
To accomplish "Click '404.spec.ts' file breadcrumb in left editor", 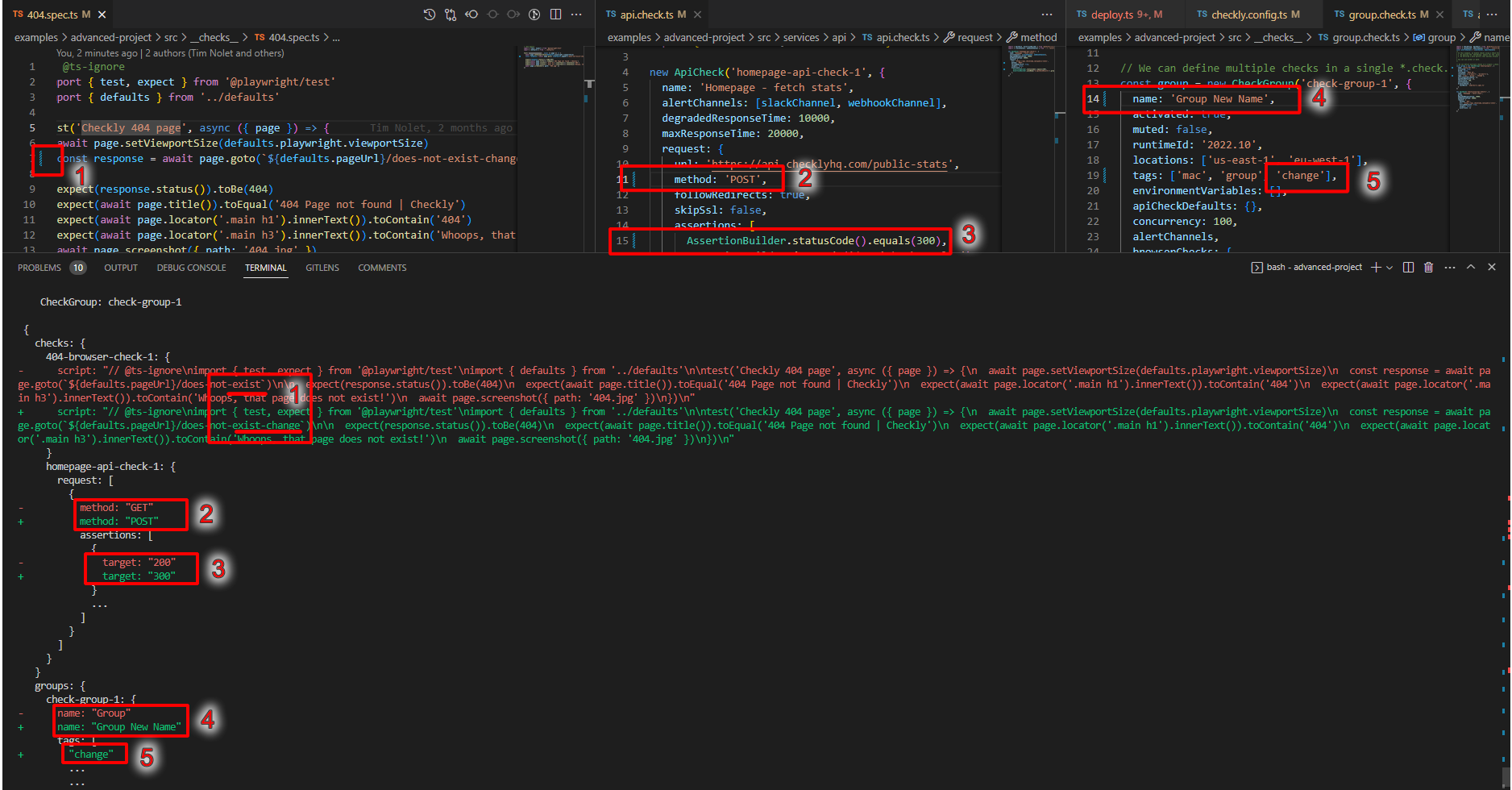I will (x=293, y=37).
